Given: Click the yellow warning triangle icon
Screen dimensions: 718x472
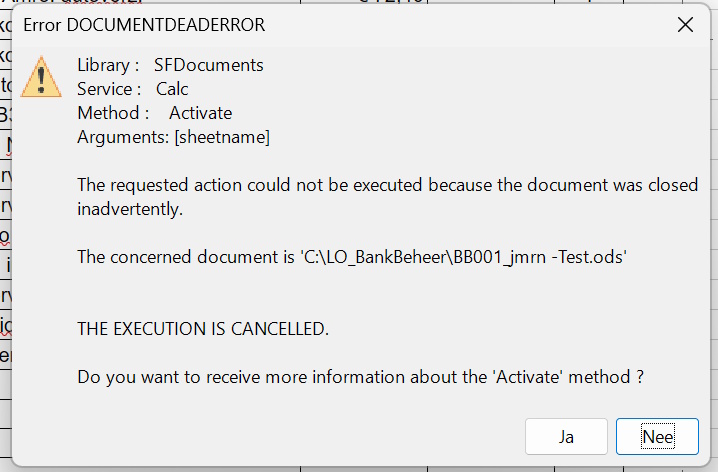Looking at the screenshot, I should pos(42,75).
